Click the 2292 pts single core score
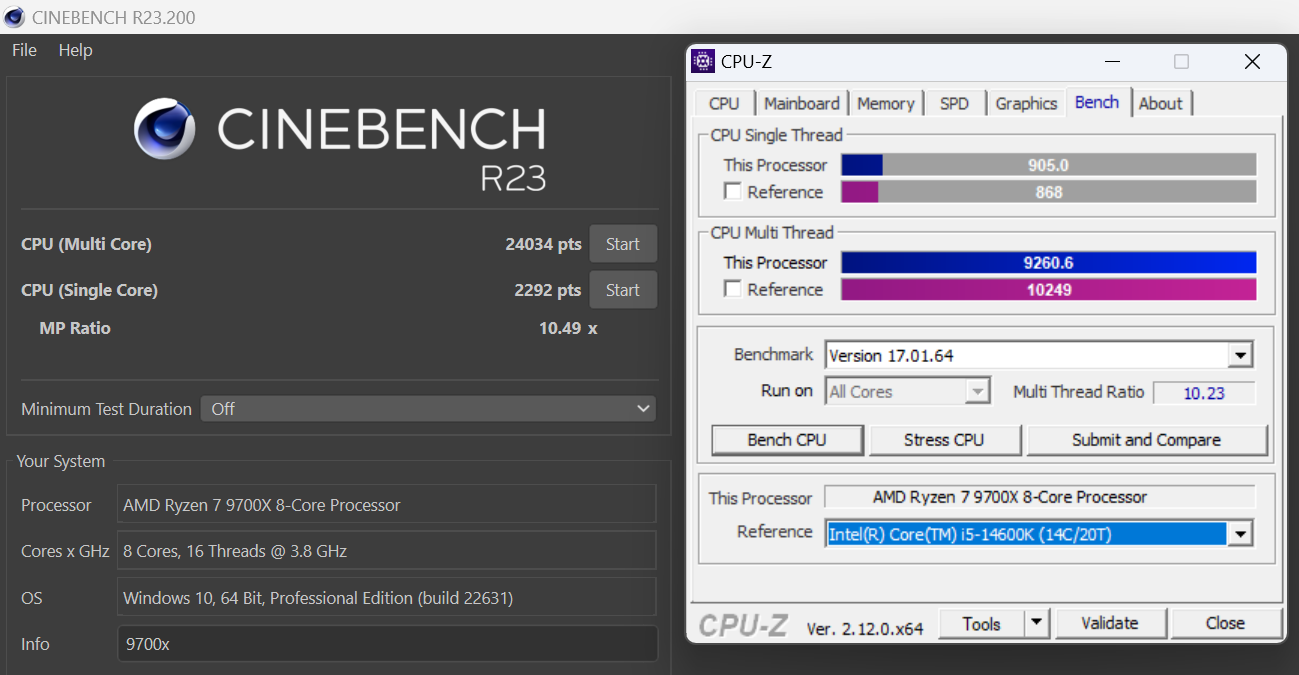 547,290
